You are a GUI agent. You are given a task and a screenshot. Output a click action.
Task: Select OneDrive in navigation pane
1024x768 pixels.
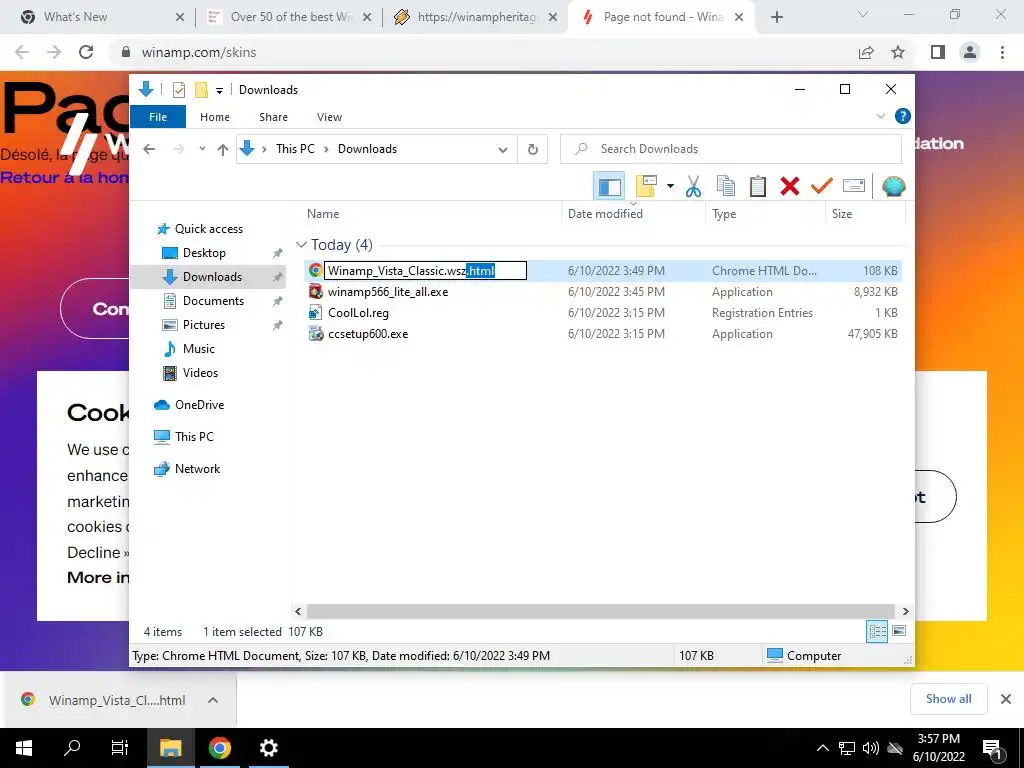[199, 405]
